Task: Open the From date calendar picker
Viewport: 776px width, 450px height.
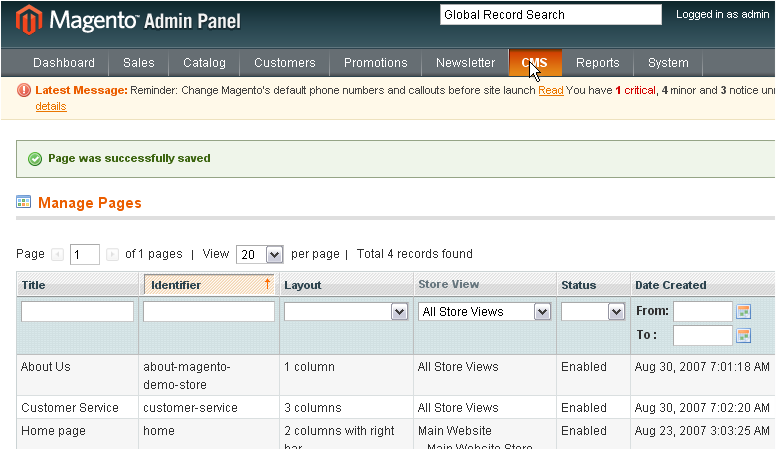Action: (743, 312)
